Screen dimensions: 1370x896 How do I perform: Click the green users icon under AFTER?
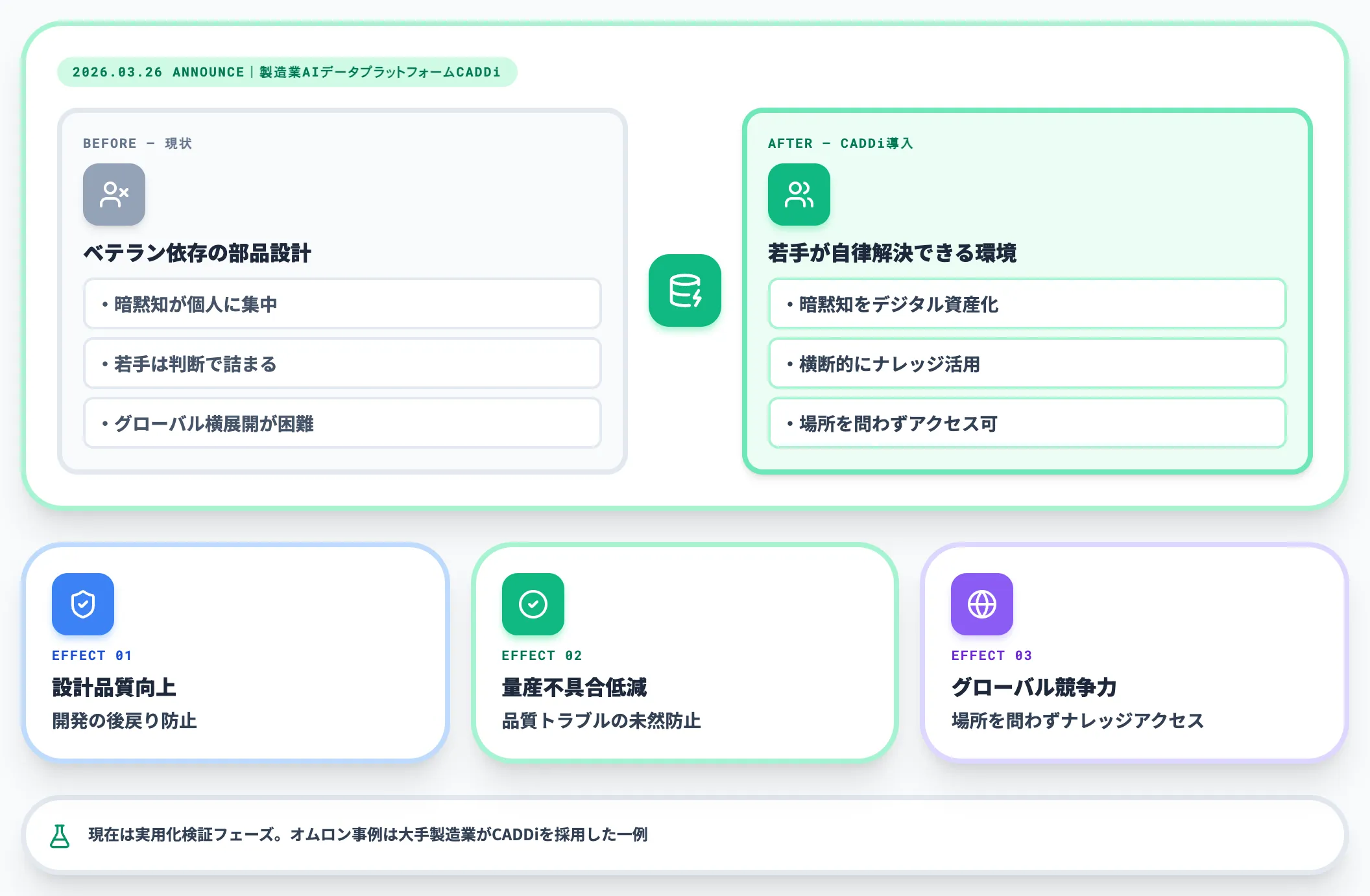point(799,195)
